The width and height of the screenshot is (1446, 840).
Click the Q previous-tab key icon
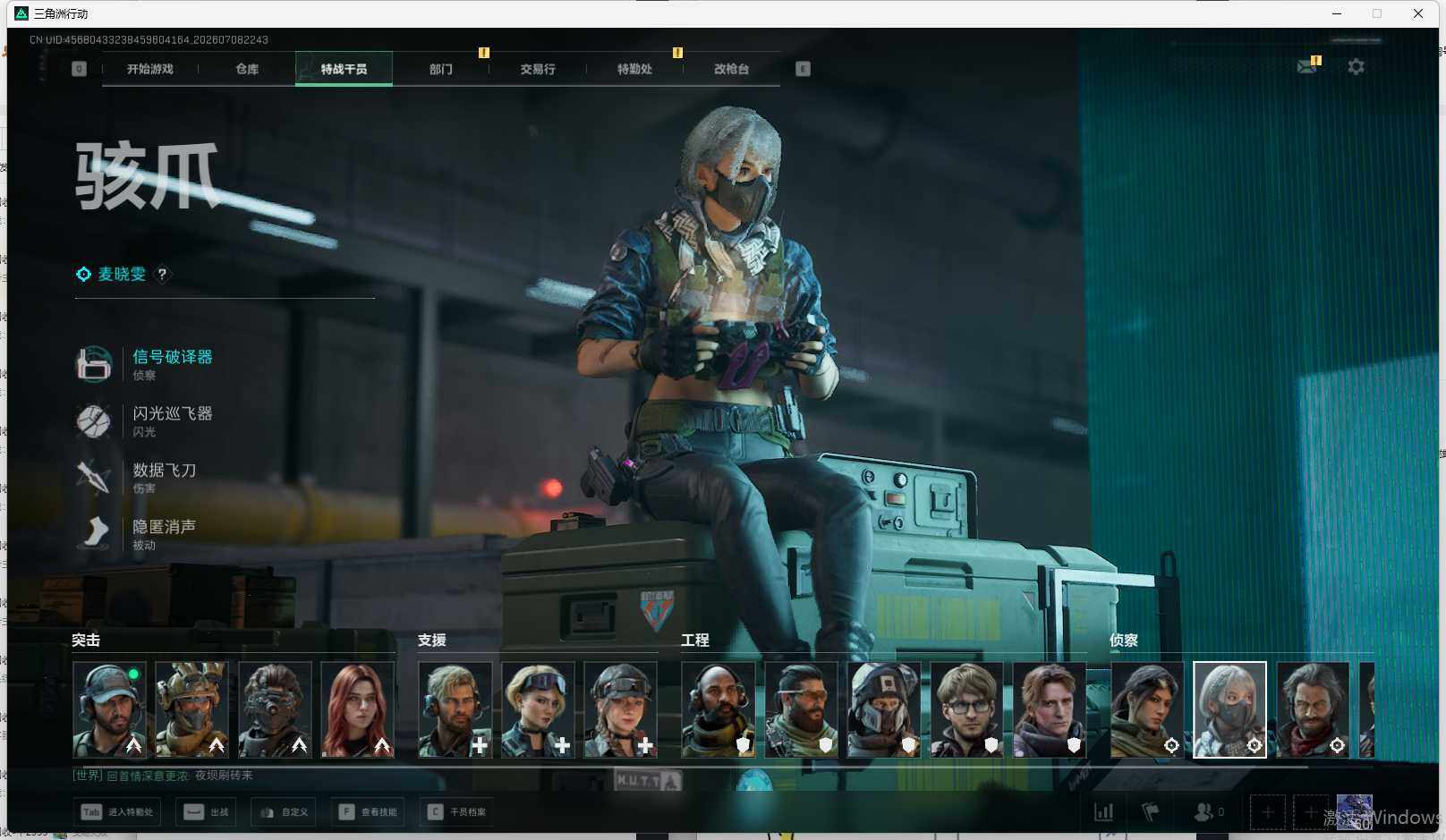(x=79, y=69)
